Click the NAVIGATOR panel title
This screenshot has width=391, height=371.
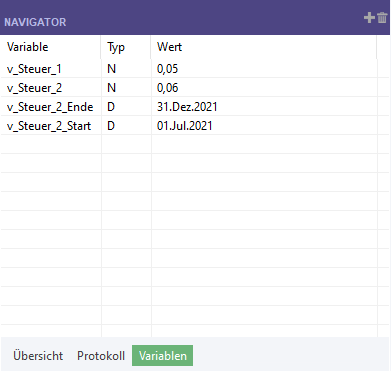click(35, 22)
